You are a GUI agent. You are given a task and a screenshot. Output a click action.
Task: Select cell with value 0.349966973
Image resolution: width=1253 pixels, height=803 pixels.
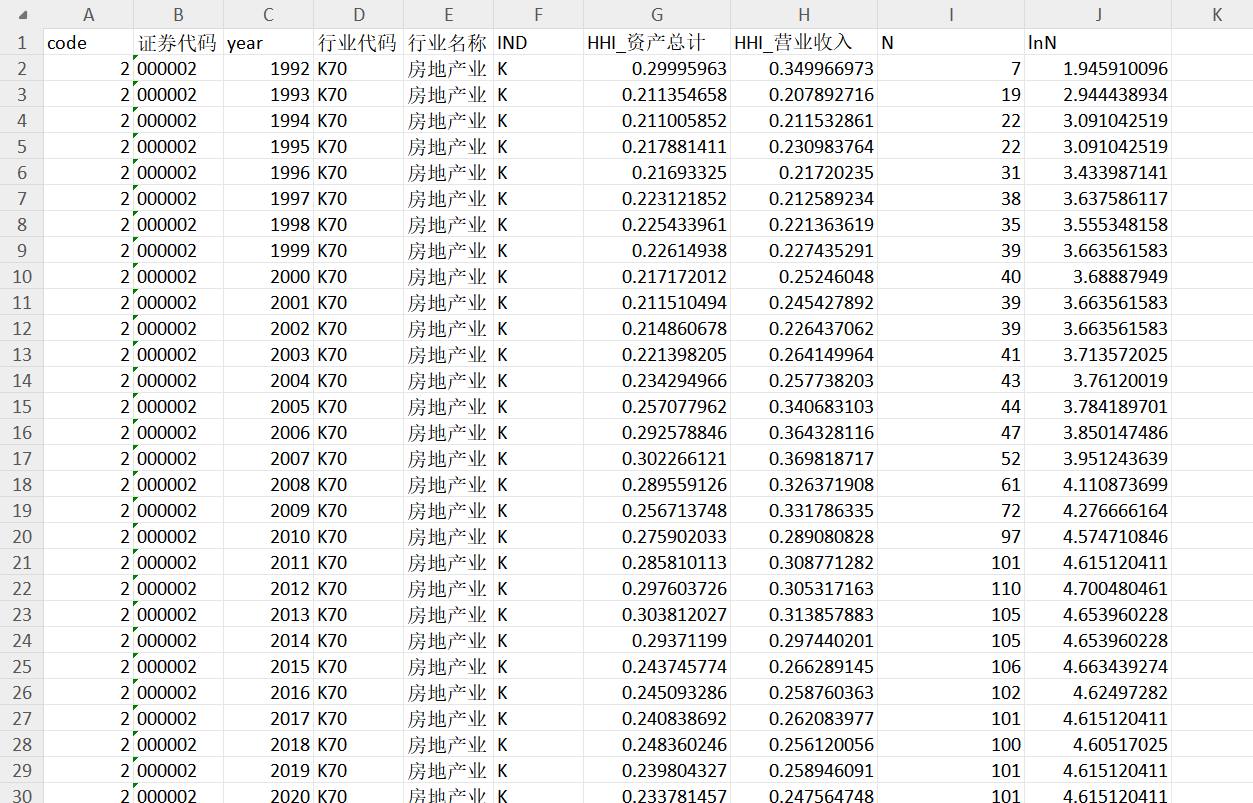tap(804, 69)
